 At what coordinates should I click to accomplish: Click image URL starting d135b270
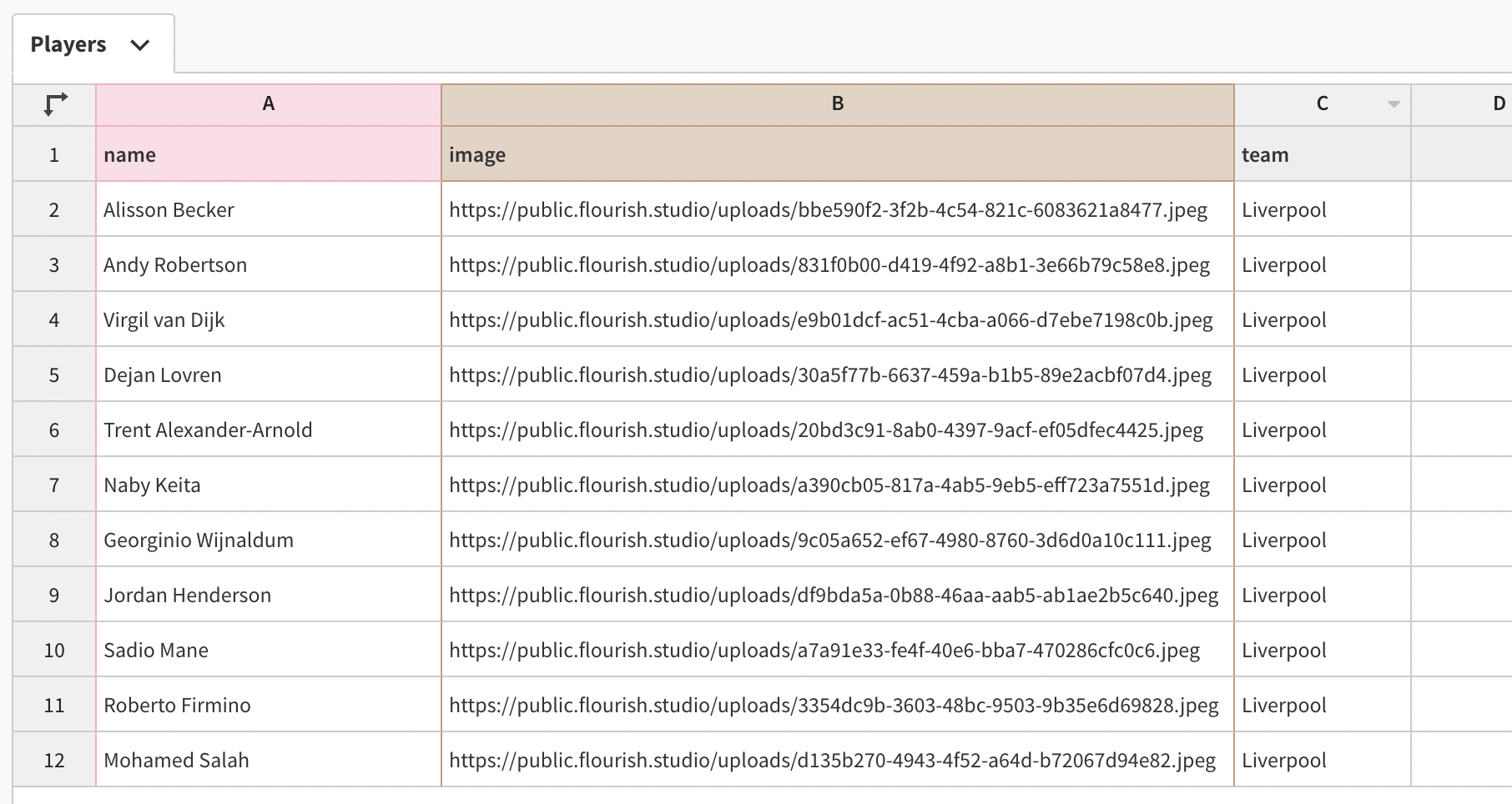(x=838, y=760)
